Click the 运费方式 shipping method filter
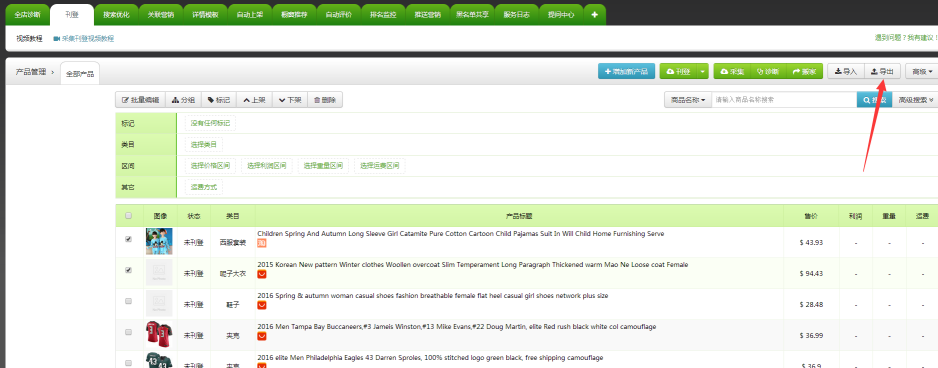Image resolution: width=938 pixels, height=368 pixels. (203, 187)
